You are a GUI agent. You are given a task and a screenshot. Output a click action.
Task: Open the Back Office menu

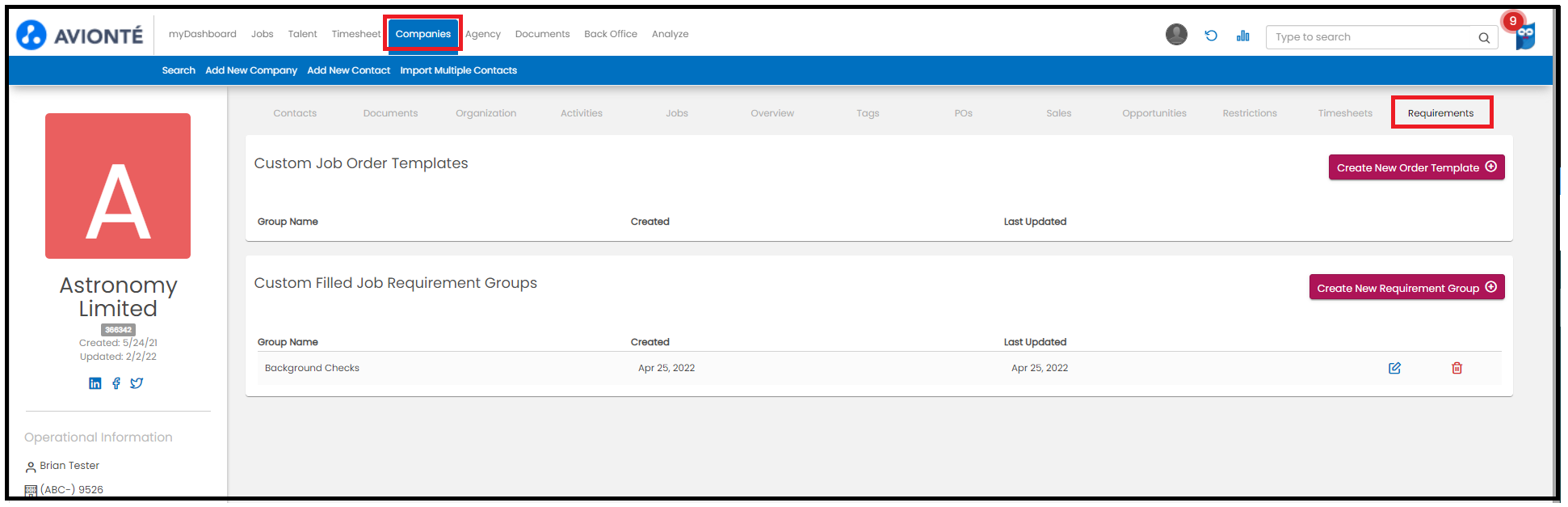coord(610,34)
